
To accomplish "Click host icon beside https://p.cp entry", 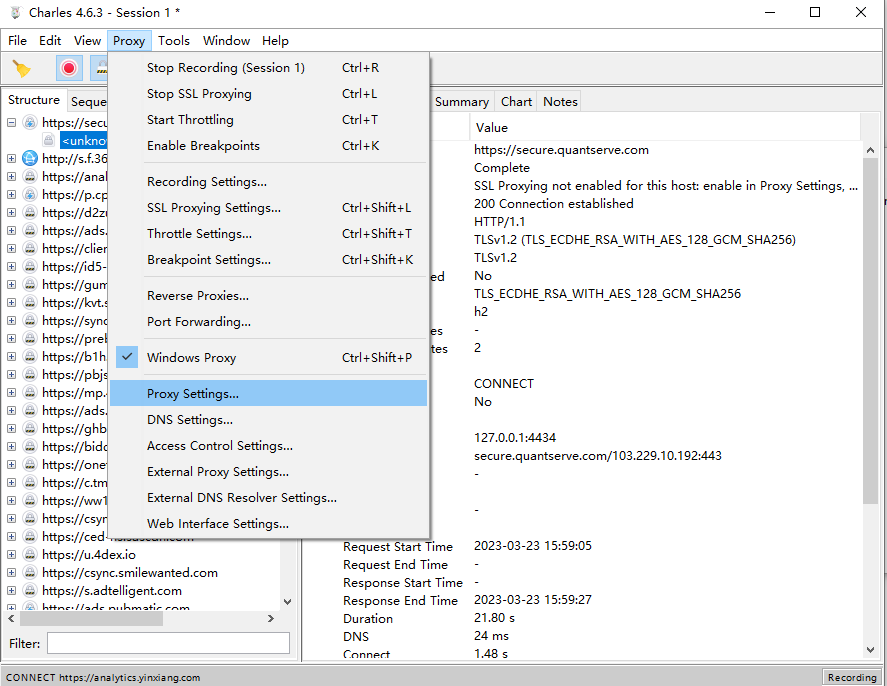I will click(30, 195).
